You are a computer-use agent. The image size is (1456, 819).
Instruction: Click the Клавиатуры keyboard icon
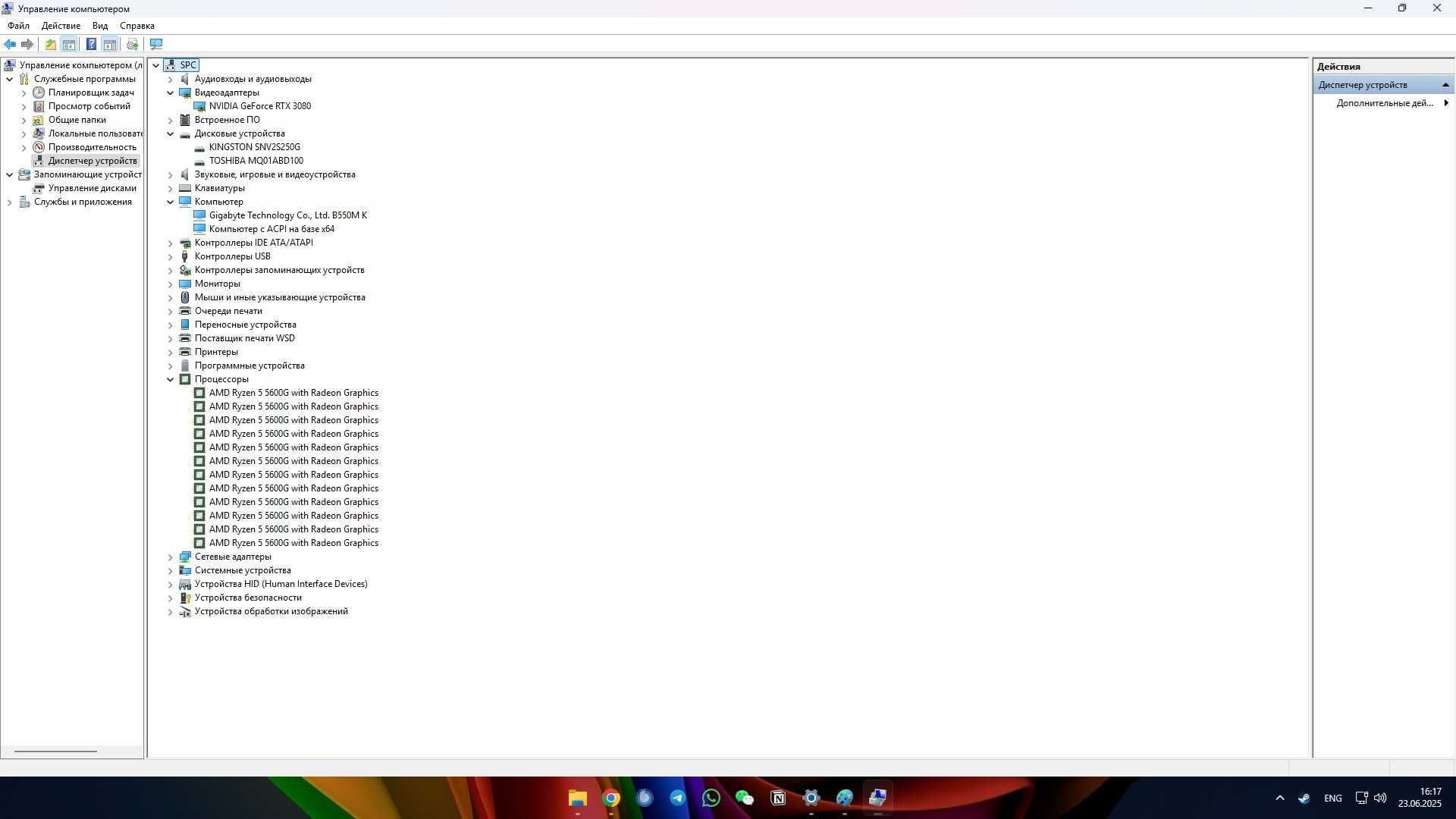click(x=185, y=188)
